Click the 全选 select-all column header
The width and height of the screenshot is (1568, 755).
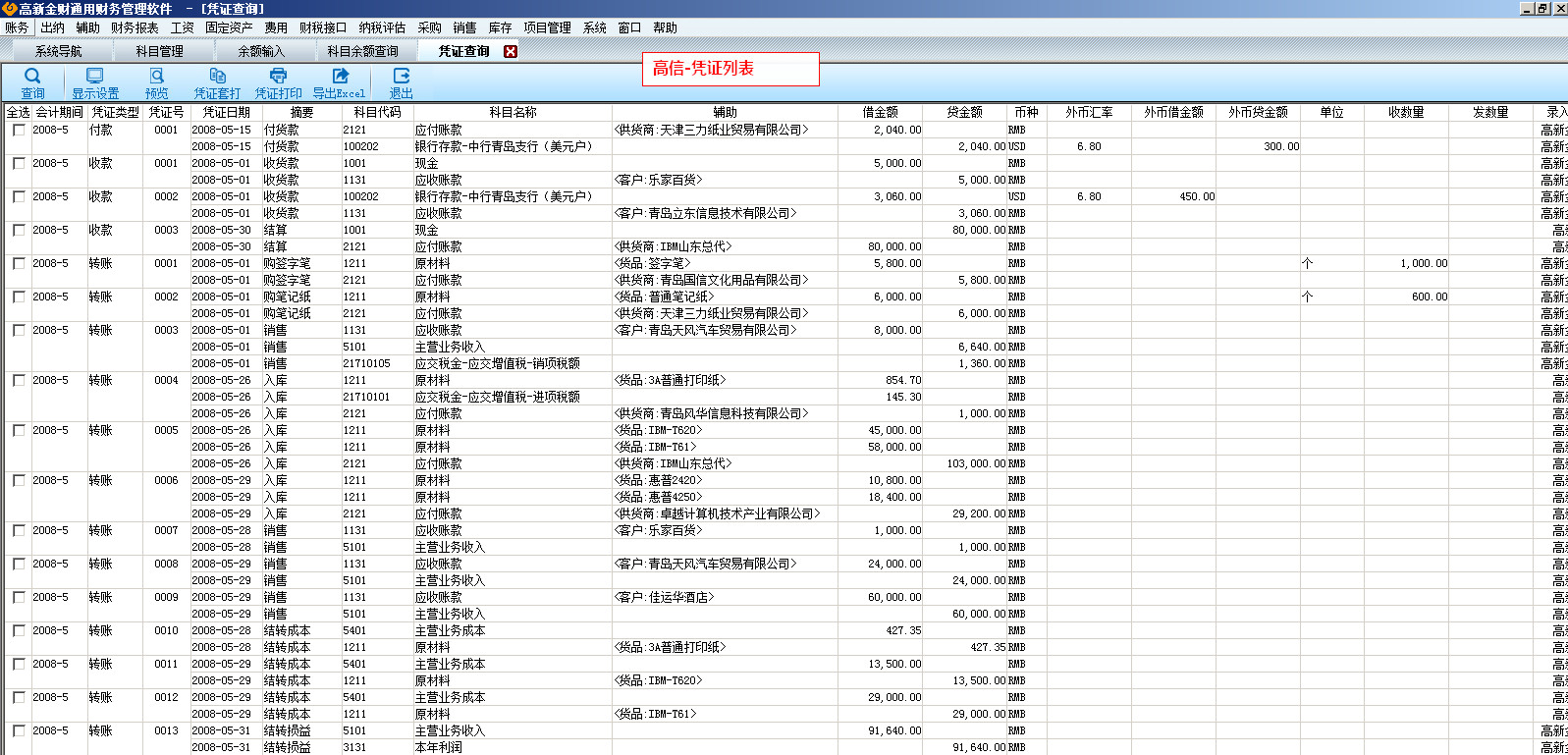(19, 112)
